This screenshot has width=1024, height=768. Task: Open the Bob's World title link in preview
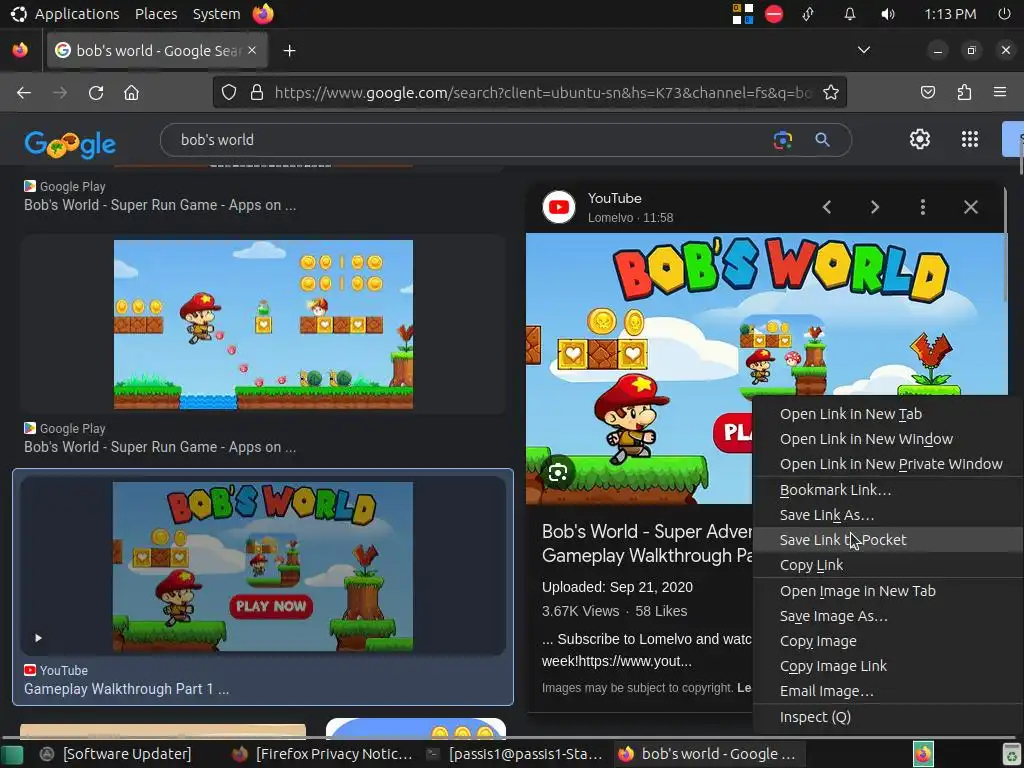point(647,543)
